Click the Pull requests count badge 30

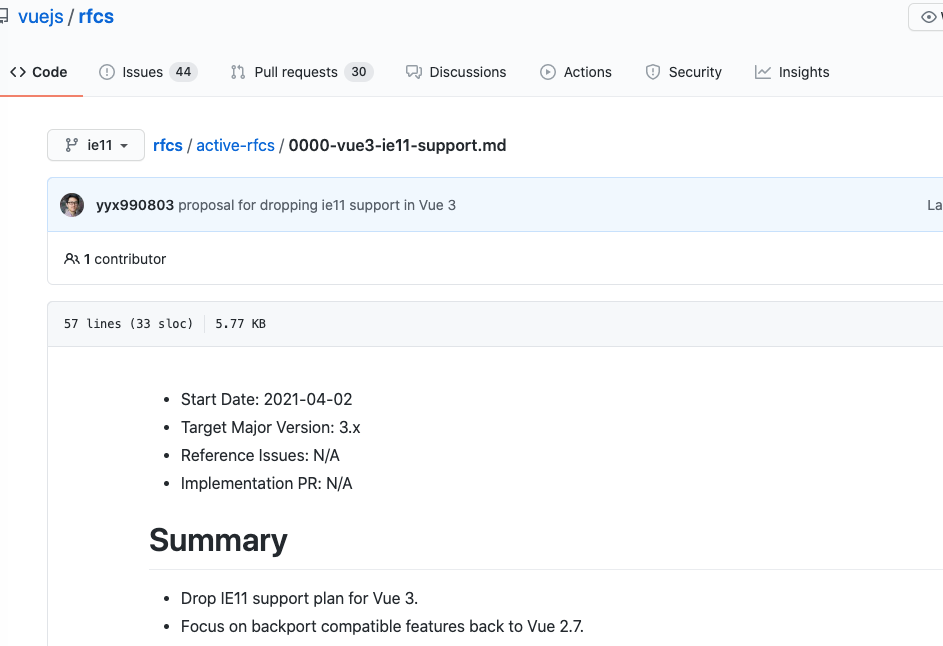coord(359,72)
